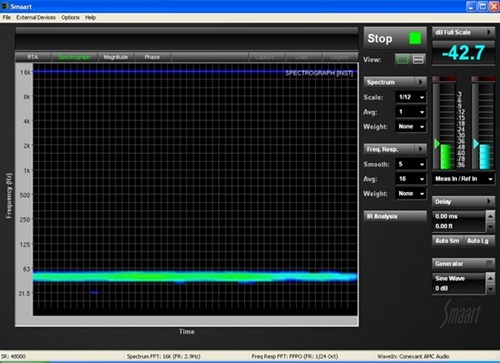The height and width of the screenshot is (363, 500).
Task: Click the measurement input green level meter
Action: [x=446, y=157]
